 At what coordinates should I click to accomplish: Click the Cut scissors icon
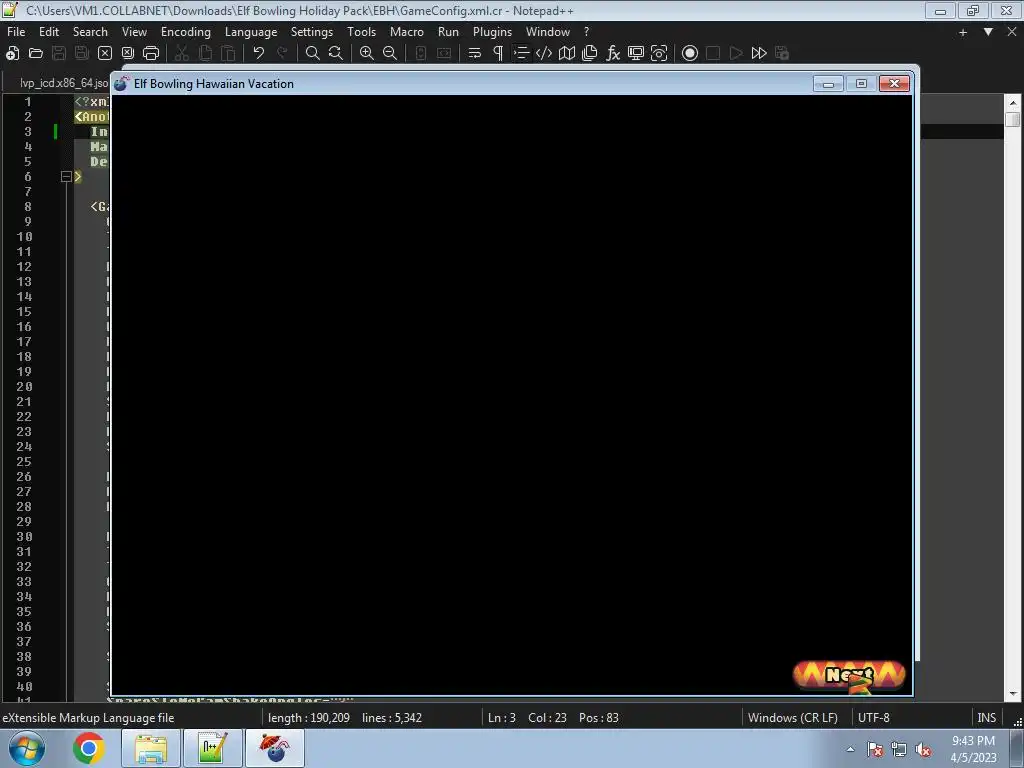[182, 54]
